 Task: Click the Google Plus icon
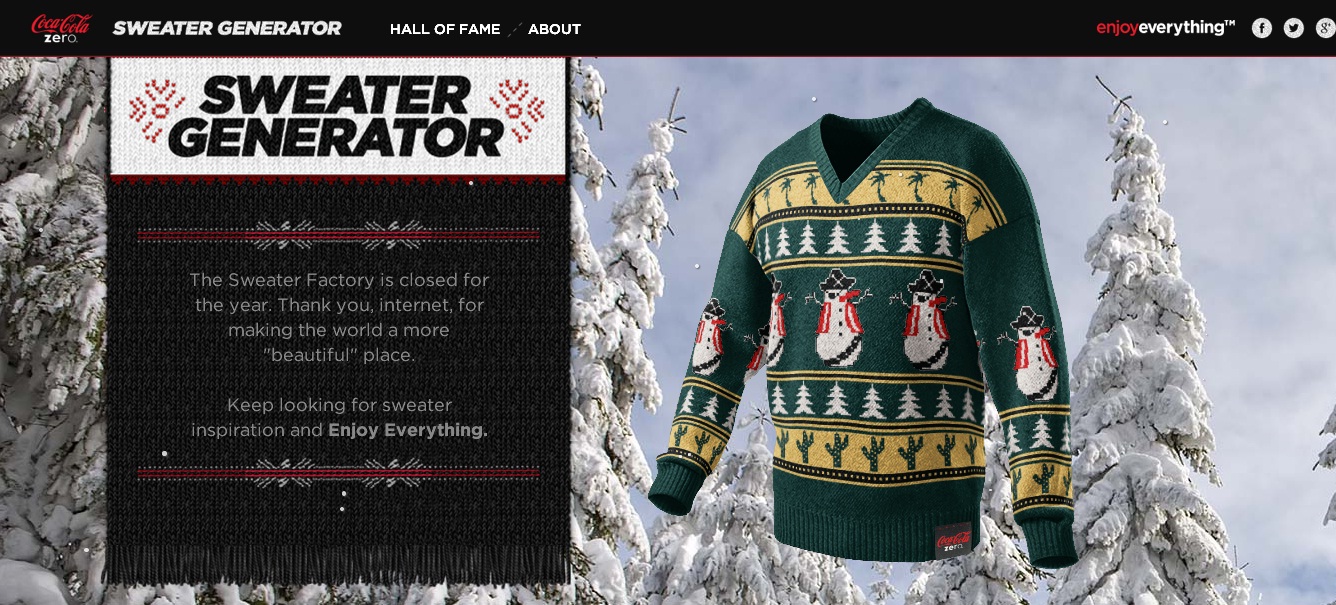(1326, 28)
